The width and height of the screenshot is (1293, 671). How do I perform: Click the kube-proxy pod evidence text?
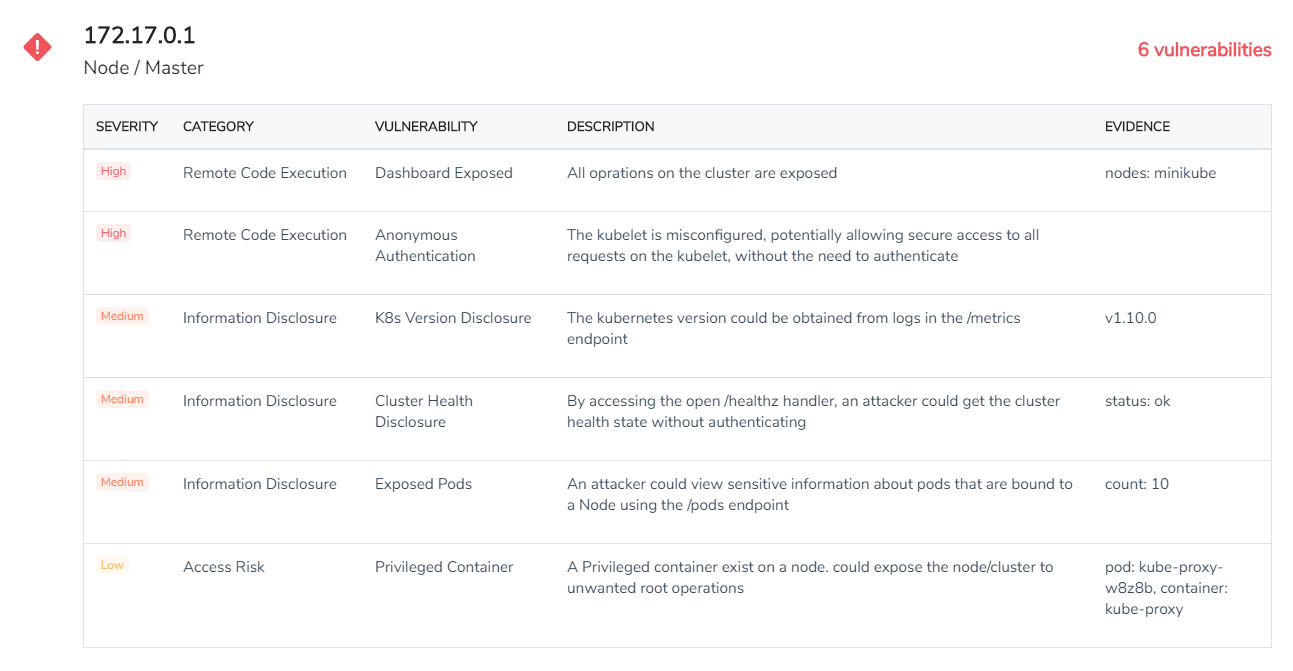(1165, 588)
